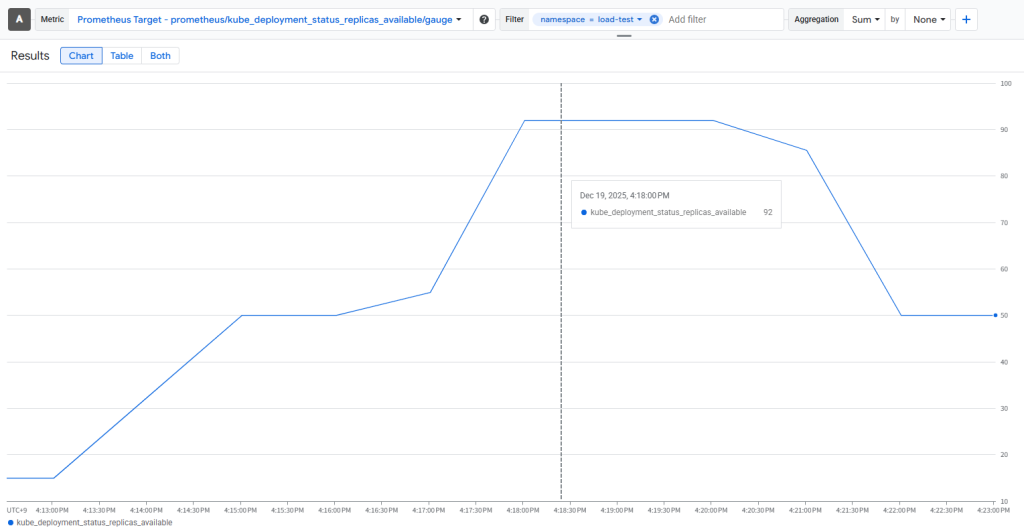Expand the namespace filter chip dropdown
This screenshot has height=532, width=1024.
click(x=639, y=20)
